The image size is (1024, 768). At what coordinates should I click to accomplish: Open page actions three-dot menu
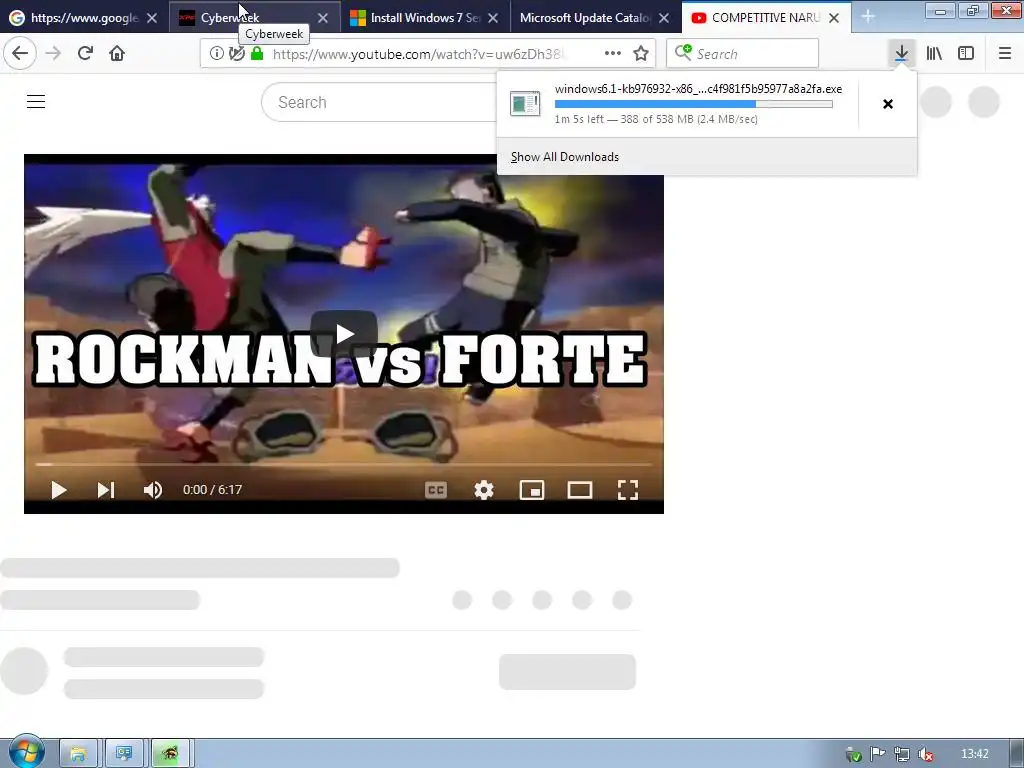click(613, 53)
